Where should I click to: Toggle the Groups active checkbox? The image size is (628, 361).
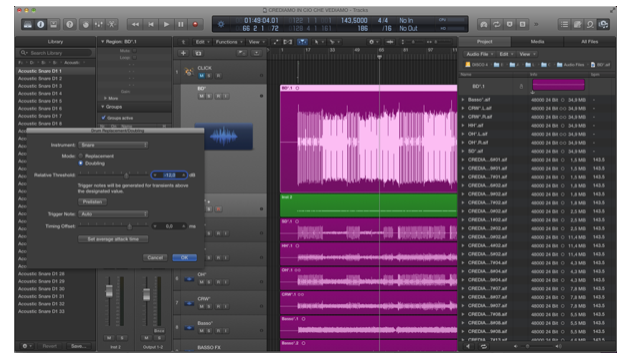click(104, 118)
